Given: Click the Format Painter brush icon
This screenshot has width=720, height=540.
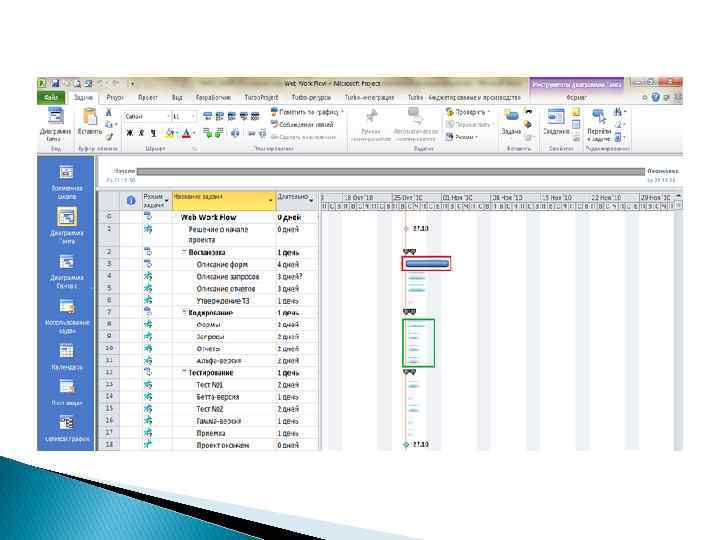Looking at the screenshot, I should pos(109,136).
